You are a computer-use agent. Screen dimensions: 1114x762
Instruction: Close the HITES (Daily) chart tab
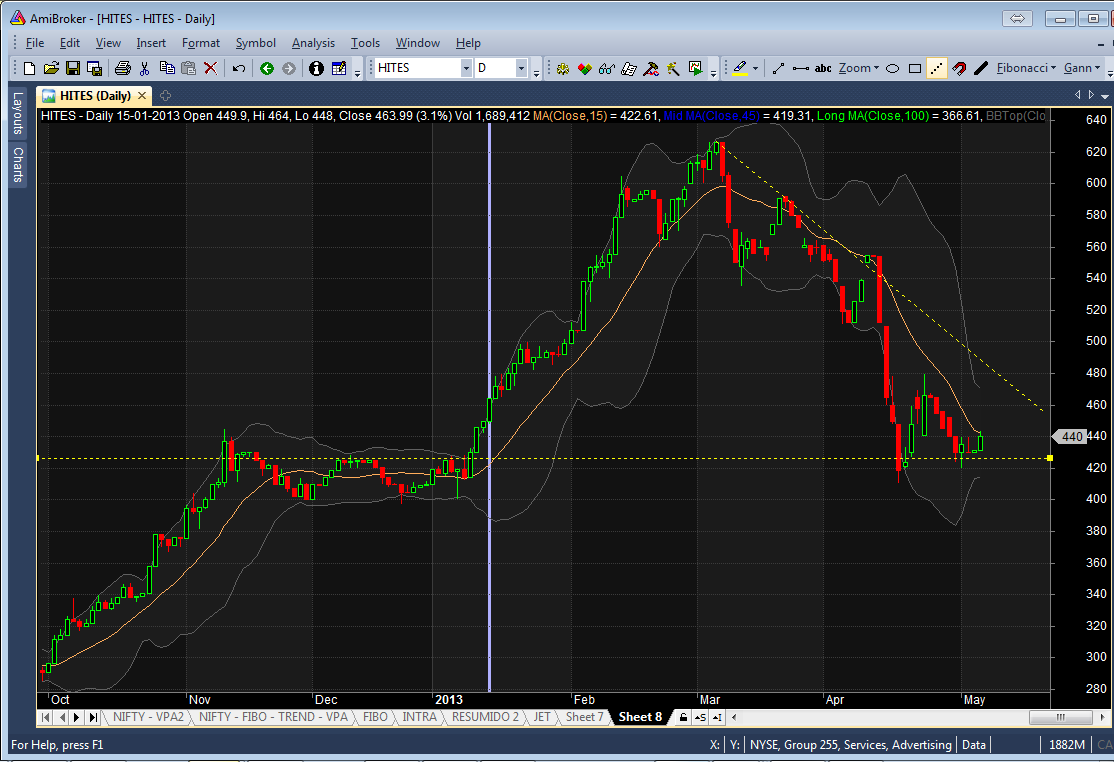coord(142,96)
